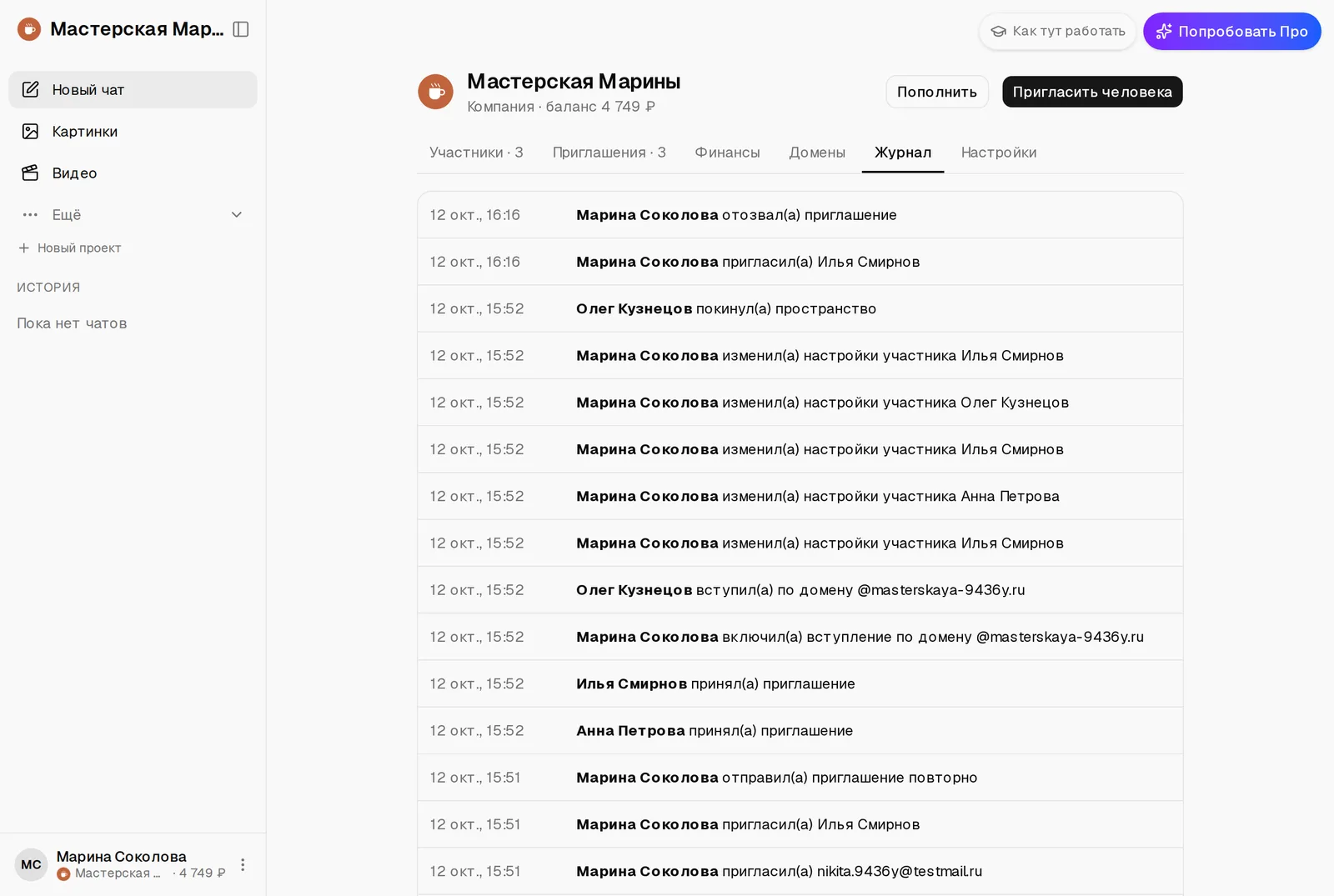This screenshot has height=896, width=1334.
Task: Open Картинки in the sidebar
Action: [133, 131]
